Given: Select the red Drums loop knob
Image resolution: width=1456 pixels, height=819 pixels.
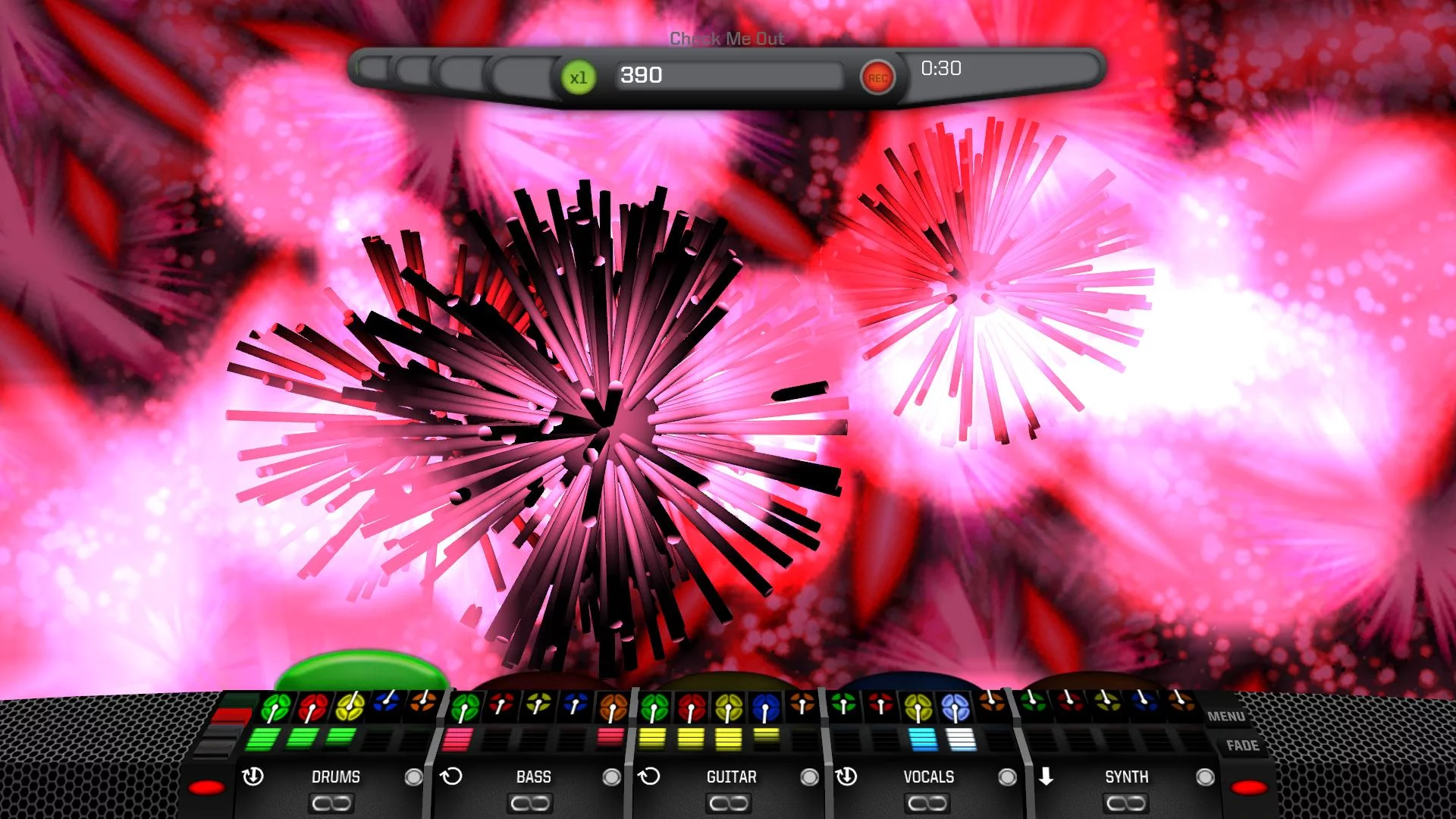Looking at the screenshot, I should pyautogui.click(x=312, y=708).
